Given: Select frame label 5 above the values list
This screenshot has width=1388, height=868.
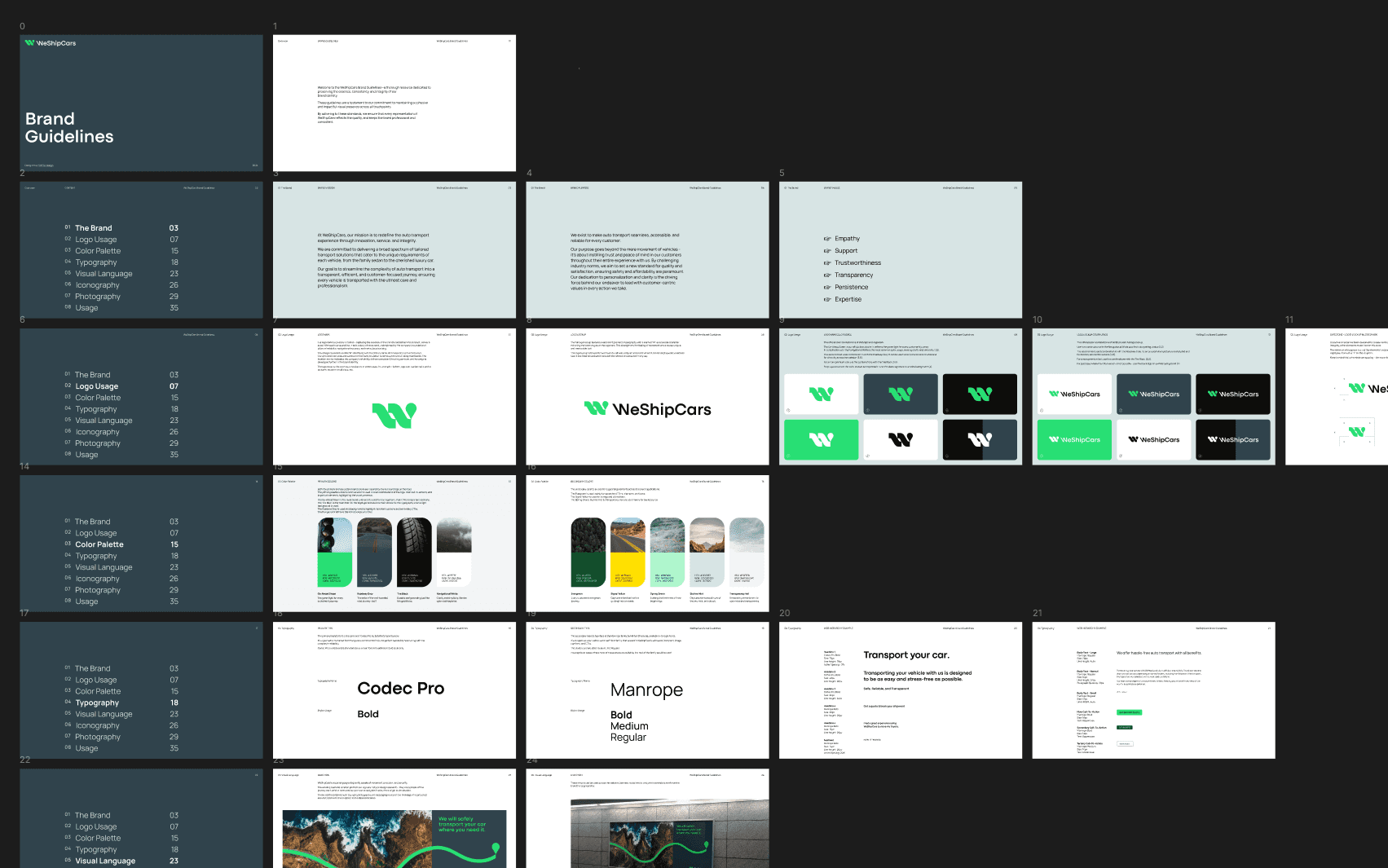Looking at the screenshot, I should coord(782,173).
